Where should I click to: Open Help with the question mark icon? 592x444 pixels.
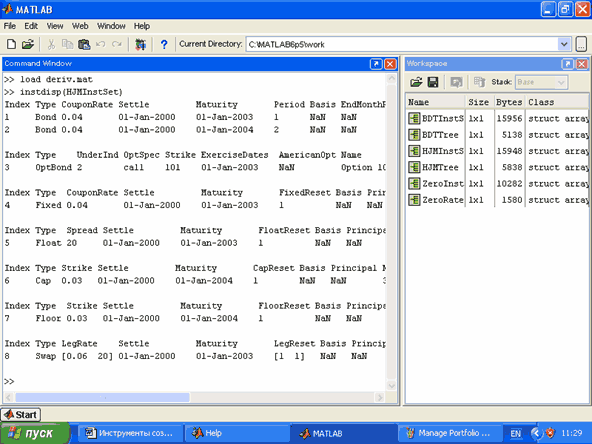click(164, 45)
